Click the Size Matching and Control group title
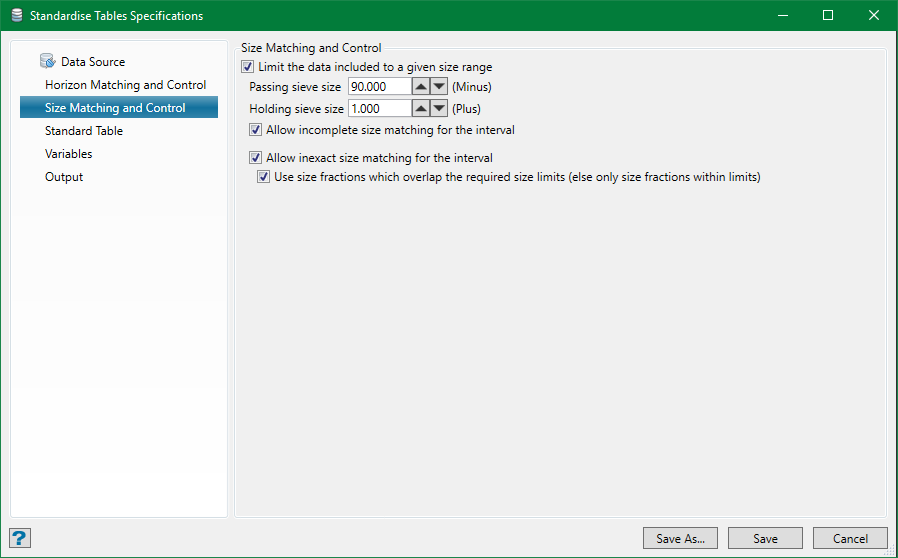 point(311,48)
